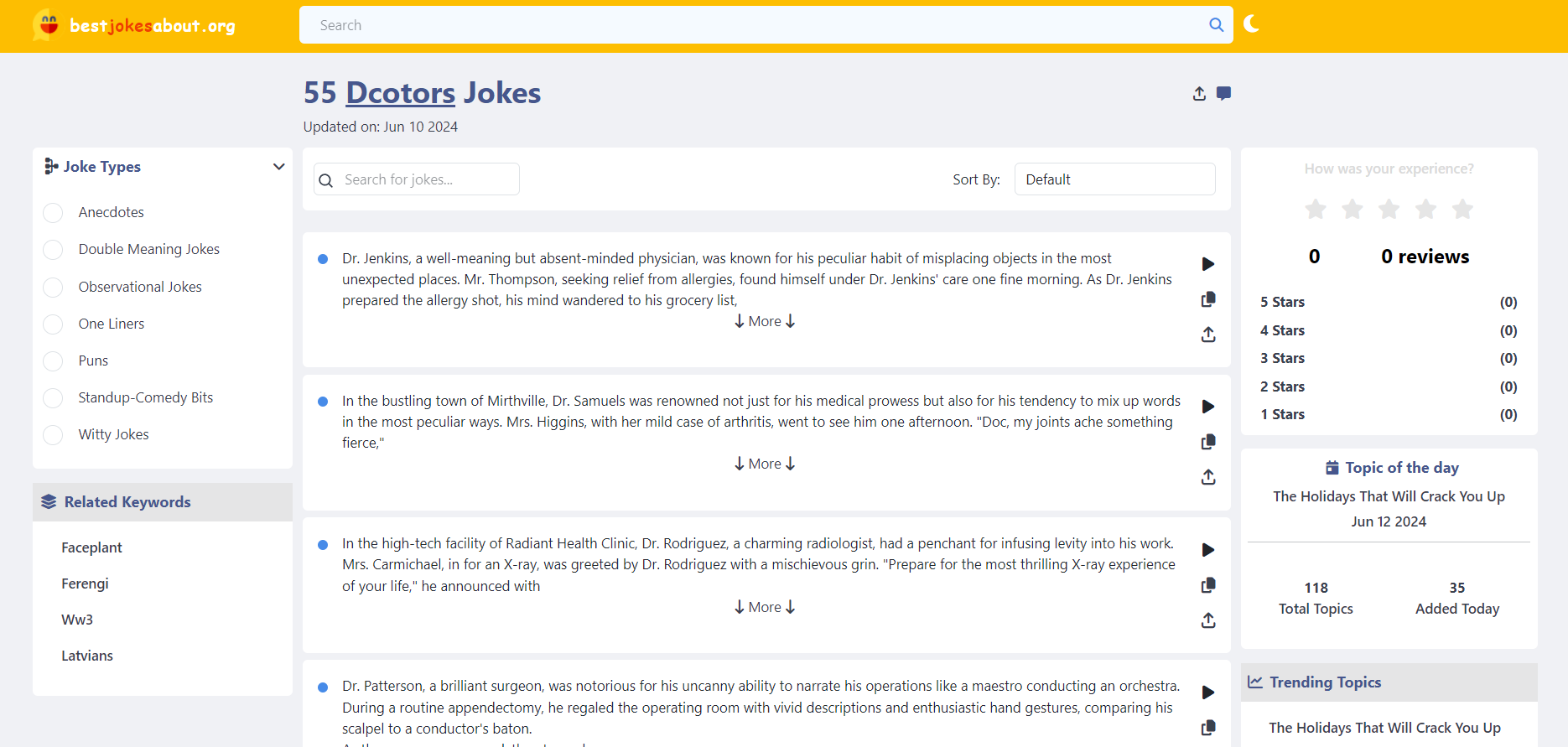Share the Dr. Rodriguez radiologist joke

(x=1208, y=620)
